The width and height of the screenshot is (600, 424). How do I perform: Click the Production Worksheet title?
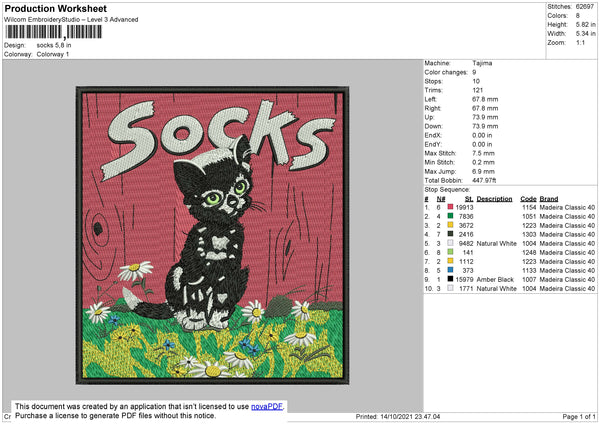point(57,7)
